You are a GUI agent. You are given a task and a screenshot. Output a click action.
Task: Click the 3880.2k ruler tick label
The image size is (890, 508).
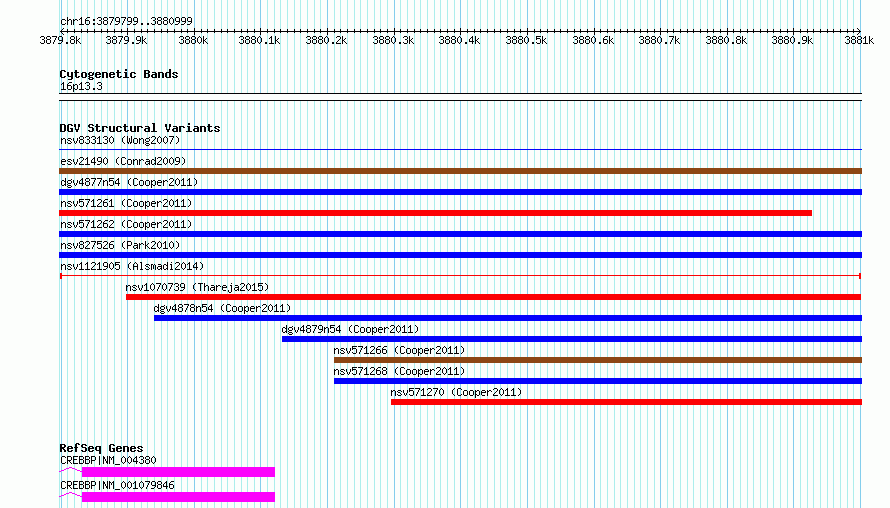(x=326, y=40)
